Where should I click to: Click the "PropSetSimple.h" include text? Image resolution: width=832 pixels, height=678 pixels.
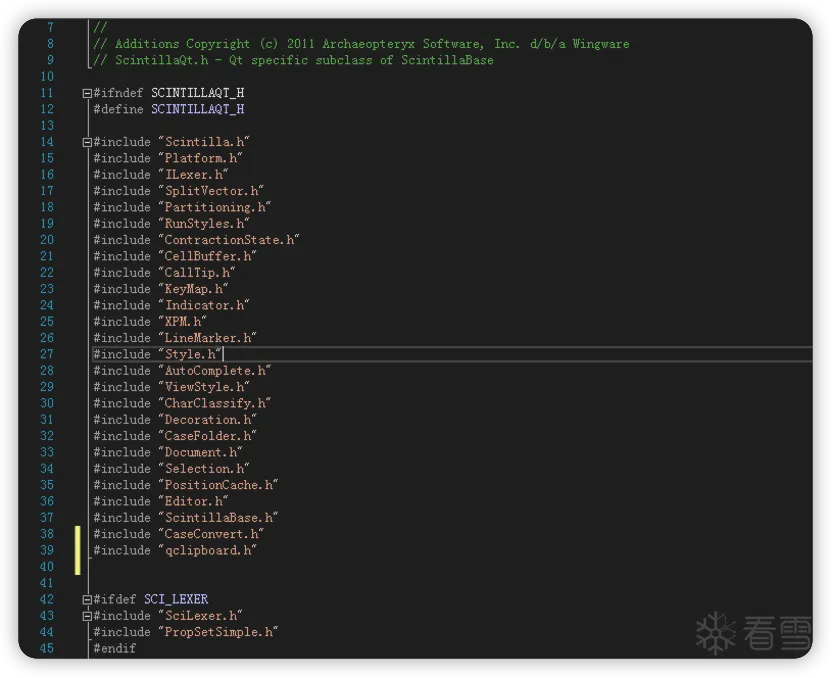tap(218, 632)
